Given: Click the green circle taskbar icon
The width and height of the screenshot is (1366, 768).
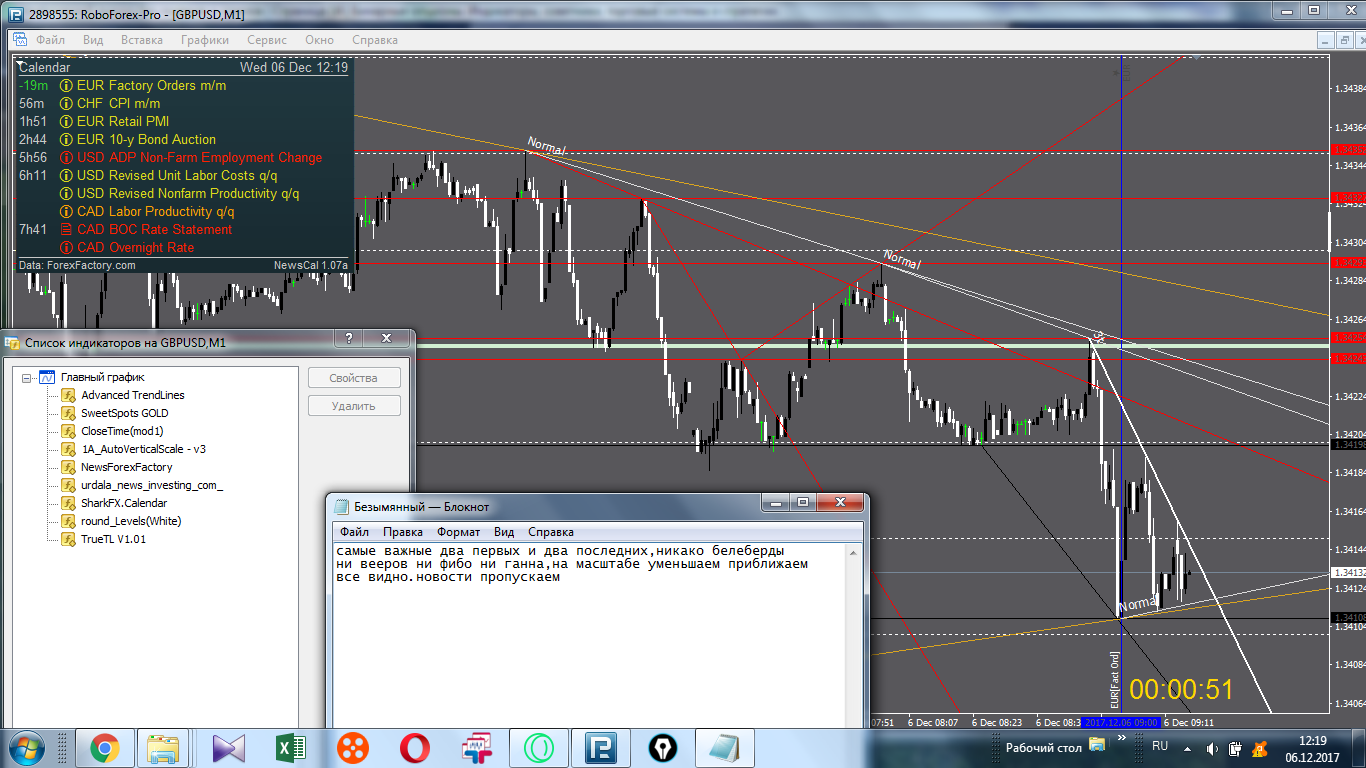Looking at the screenshot, I should 539,747.
